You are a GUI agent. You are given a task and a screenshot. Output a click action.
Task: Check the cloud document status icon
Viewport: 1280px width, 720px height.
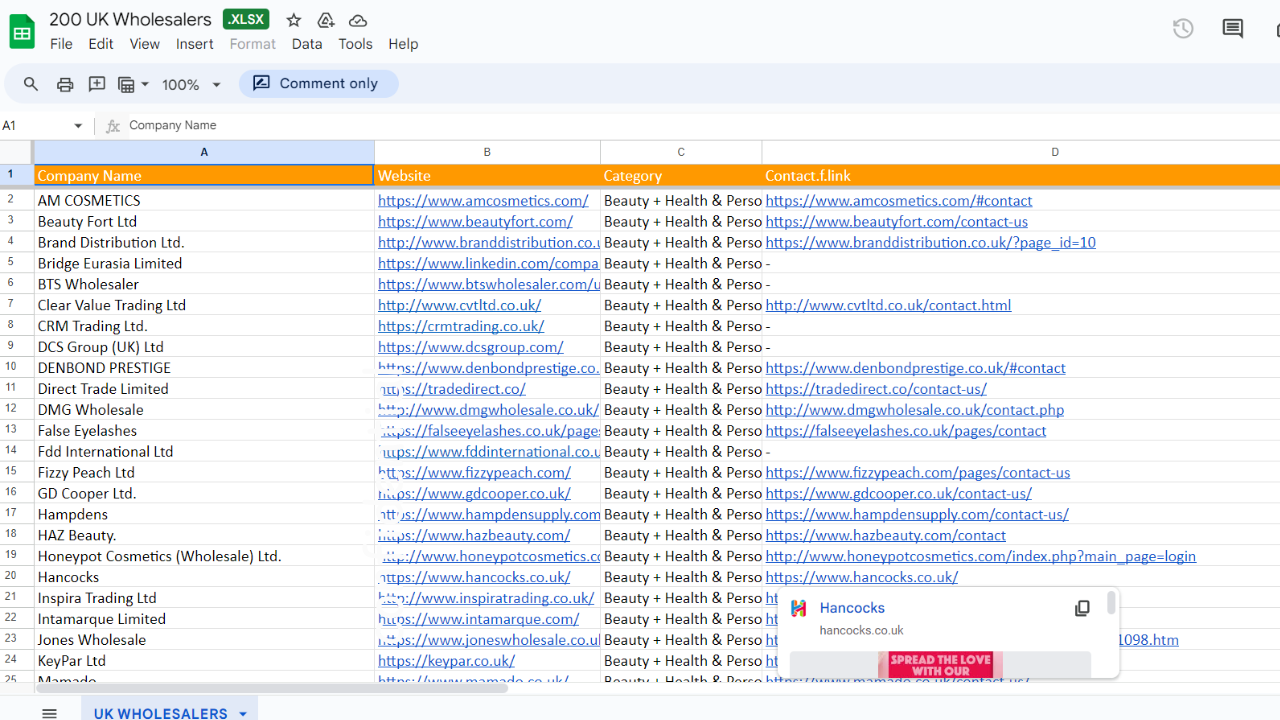(x=358, y=20)
